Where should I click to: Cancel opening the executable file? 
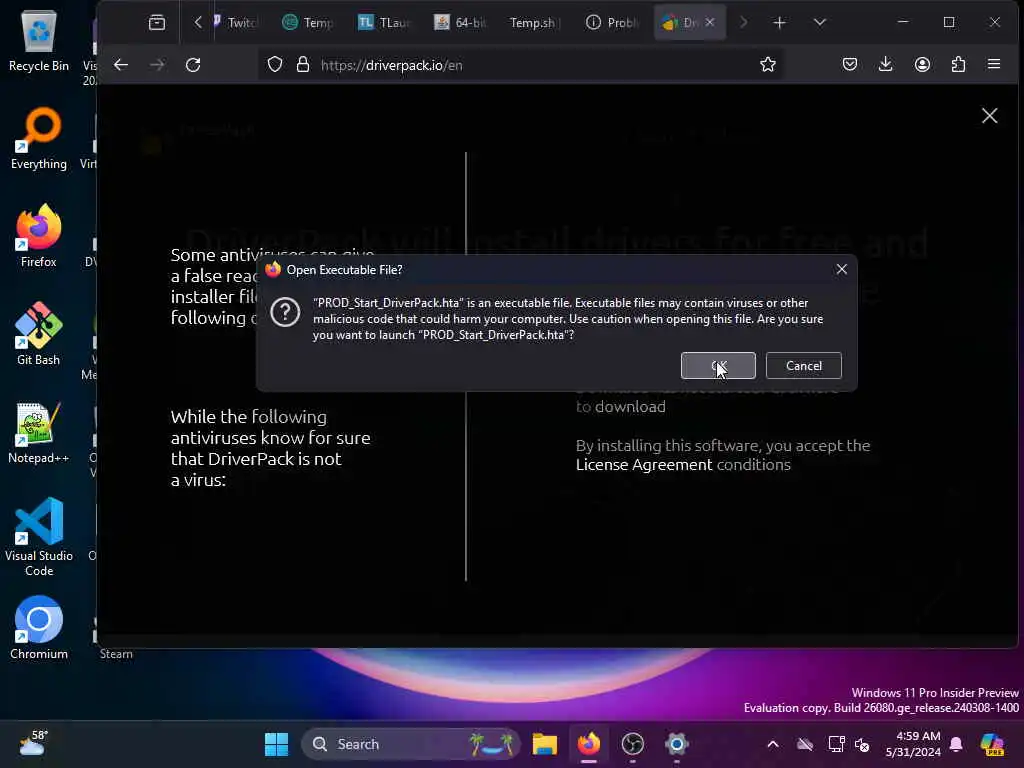pos(803,366)
